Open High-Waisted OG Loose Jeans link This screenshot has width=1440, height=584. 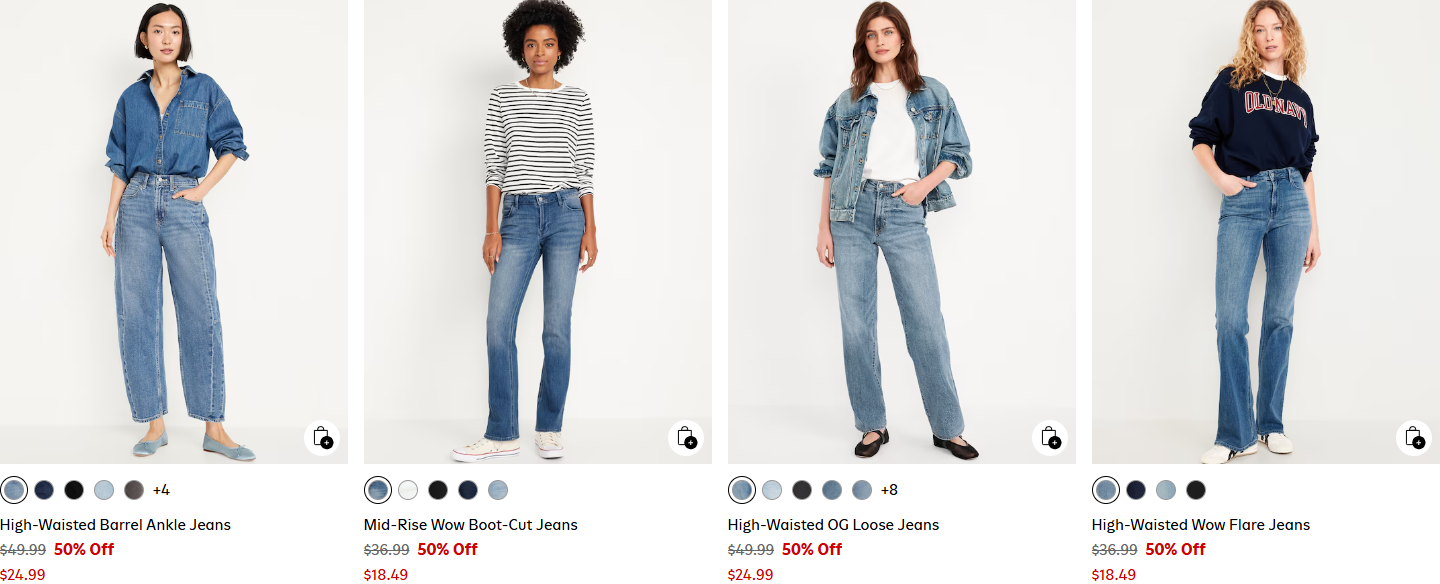click(x=833, y=525)
